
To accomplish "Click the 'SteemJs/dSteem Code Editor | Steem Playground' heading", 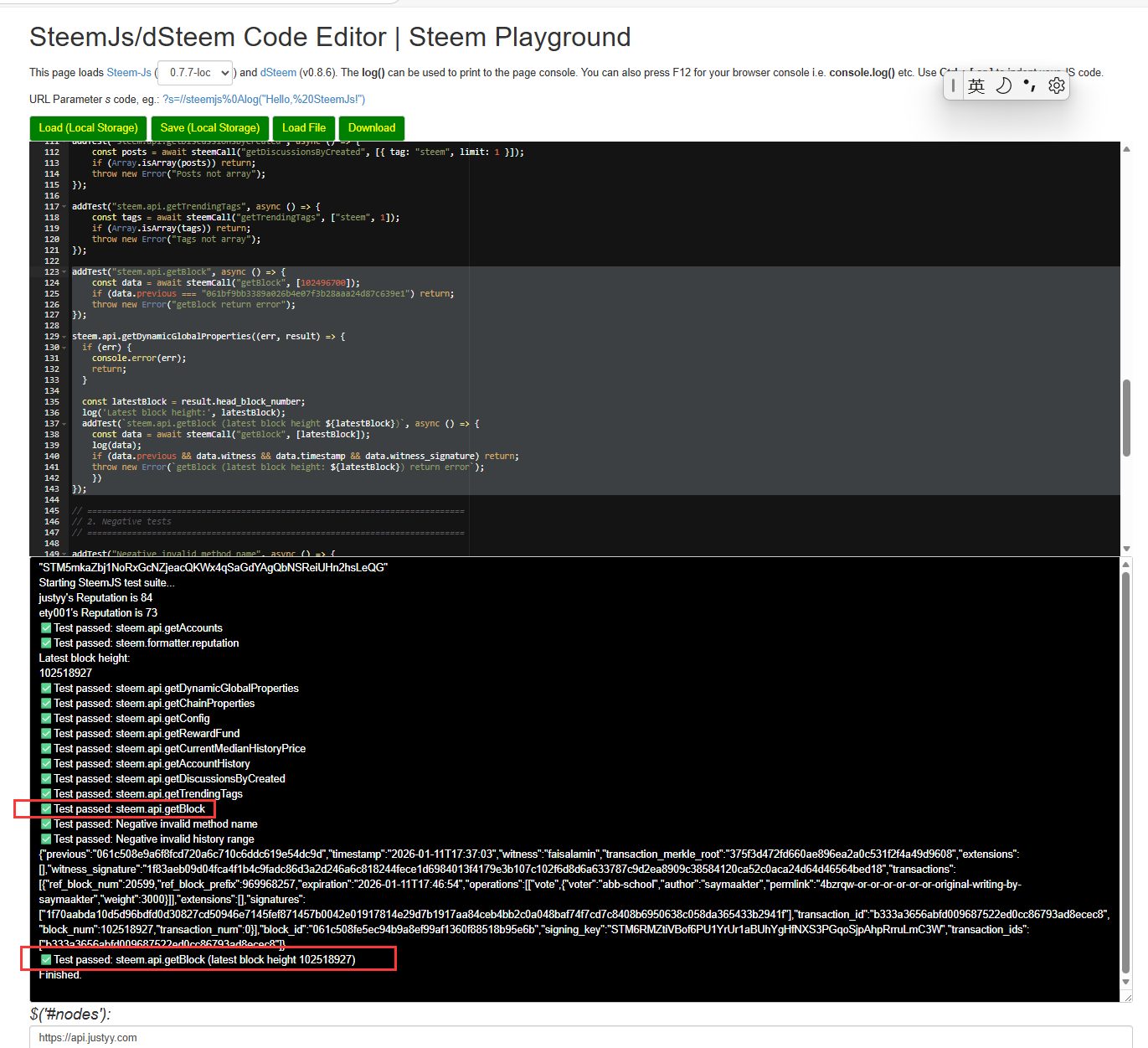I will click(x=330, y=38).
